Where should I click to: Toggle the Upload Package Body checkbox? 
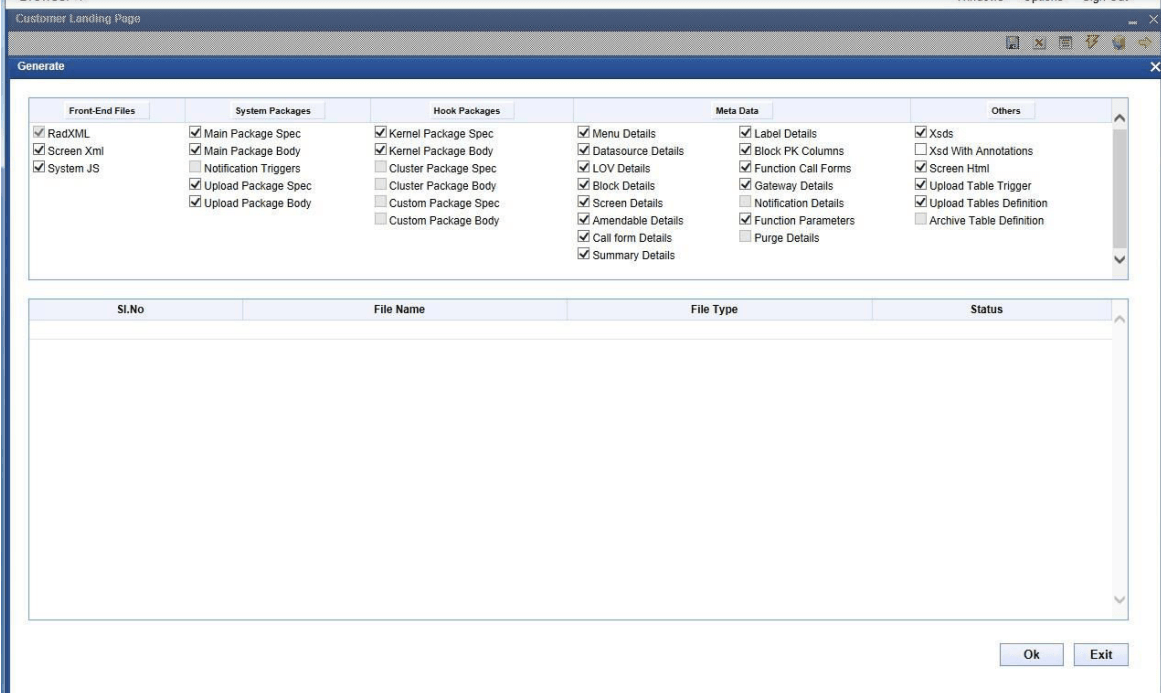point(195,202)
